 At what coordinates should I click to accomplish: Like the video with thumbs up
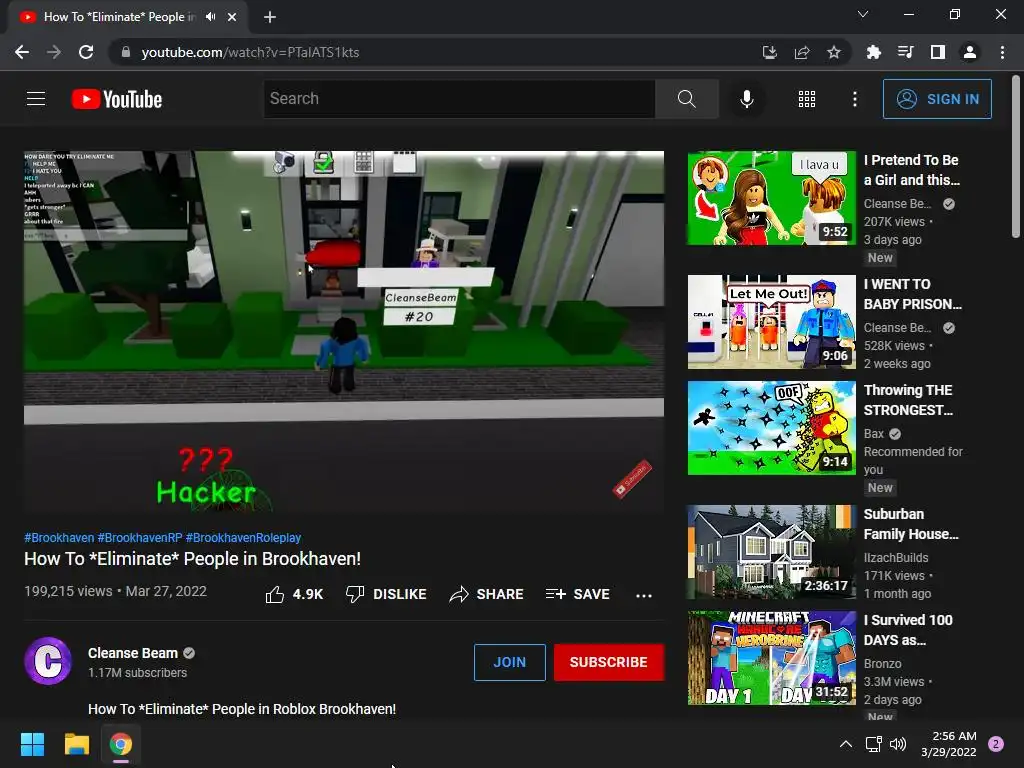[295, 594]
